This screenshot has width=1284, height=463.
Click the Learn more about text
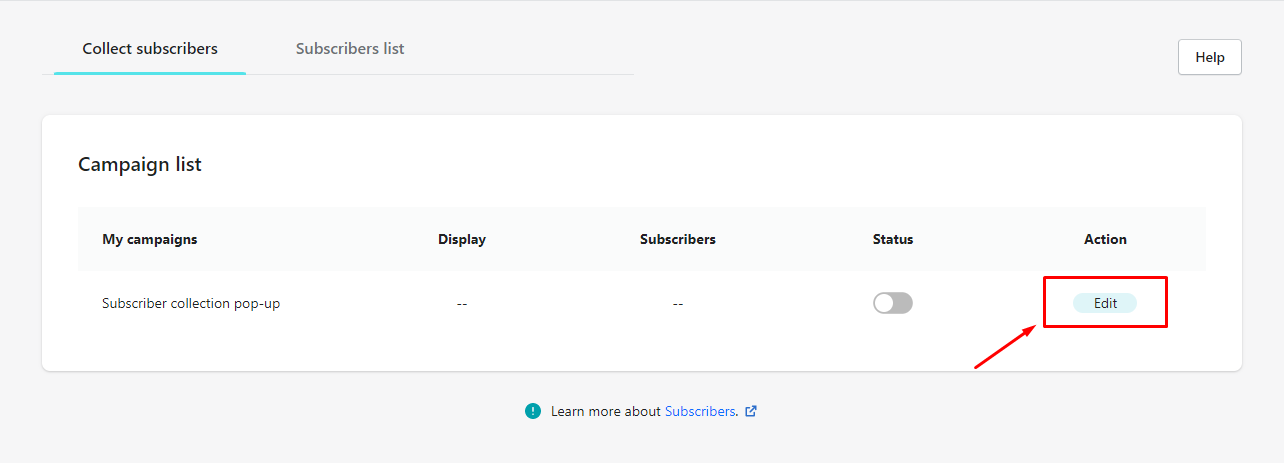point(606,411)
